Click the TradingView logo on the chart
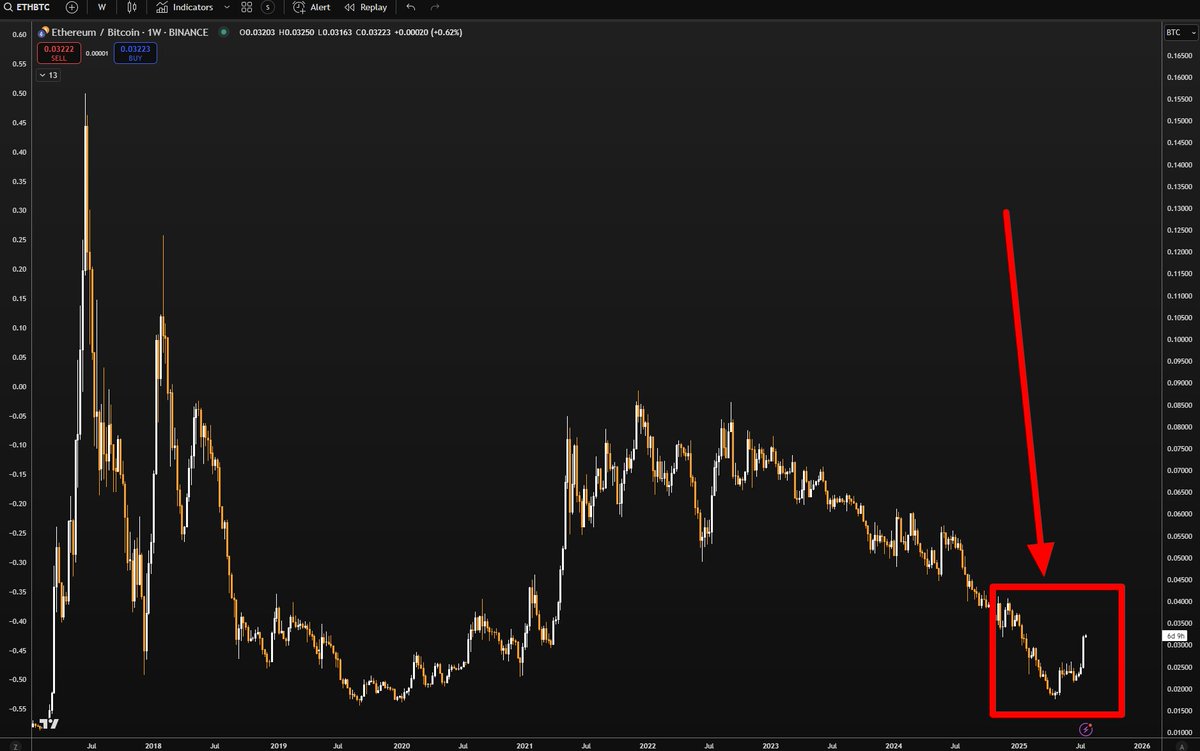The height and width of the screenshot is (751, 1200). (x=50, y=724)
